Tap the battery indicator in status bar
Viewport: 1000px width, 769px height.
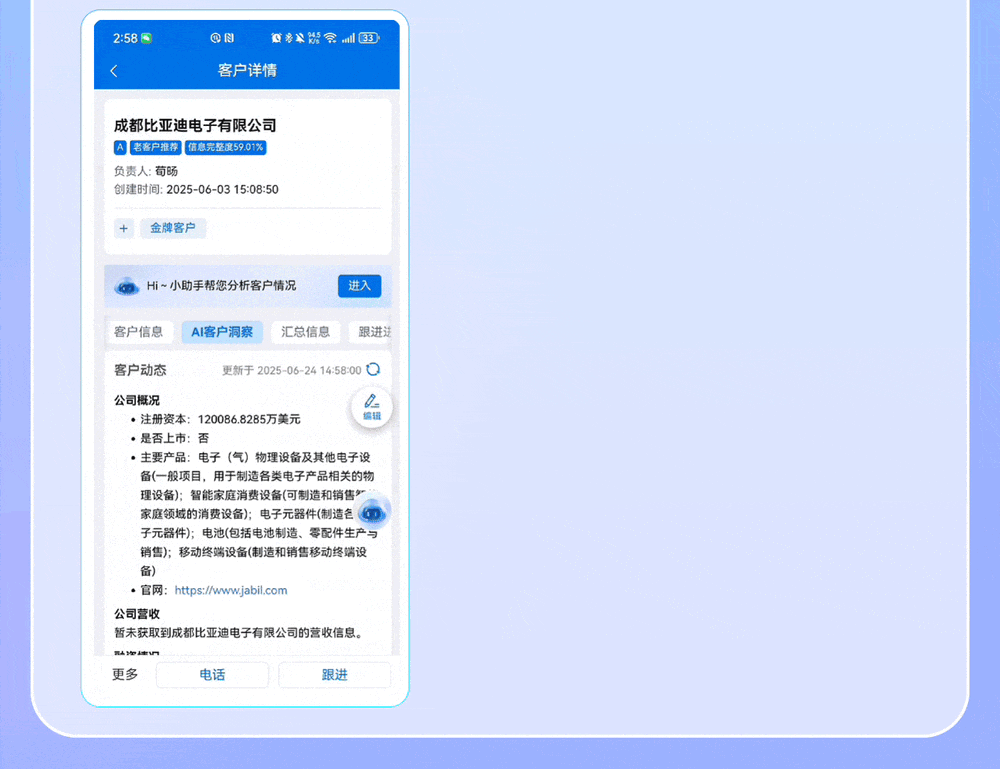[368, 38]
